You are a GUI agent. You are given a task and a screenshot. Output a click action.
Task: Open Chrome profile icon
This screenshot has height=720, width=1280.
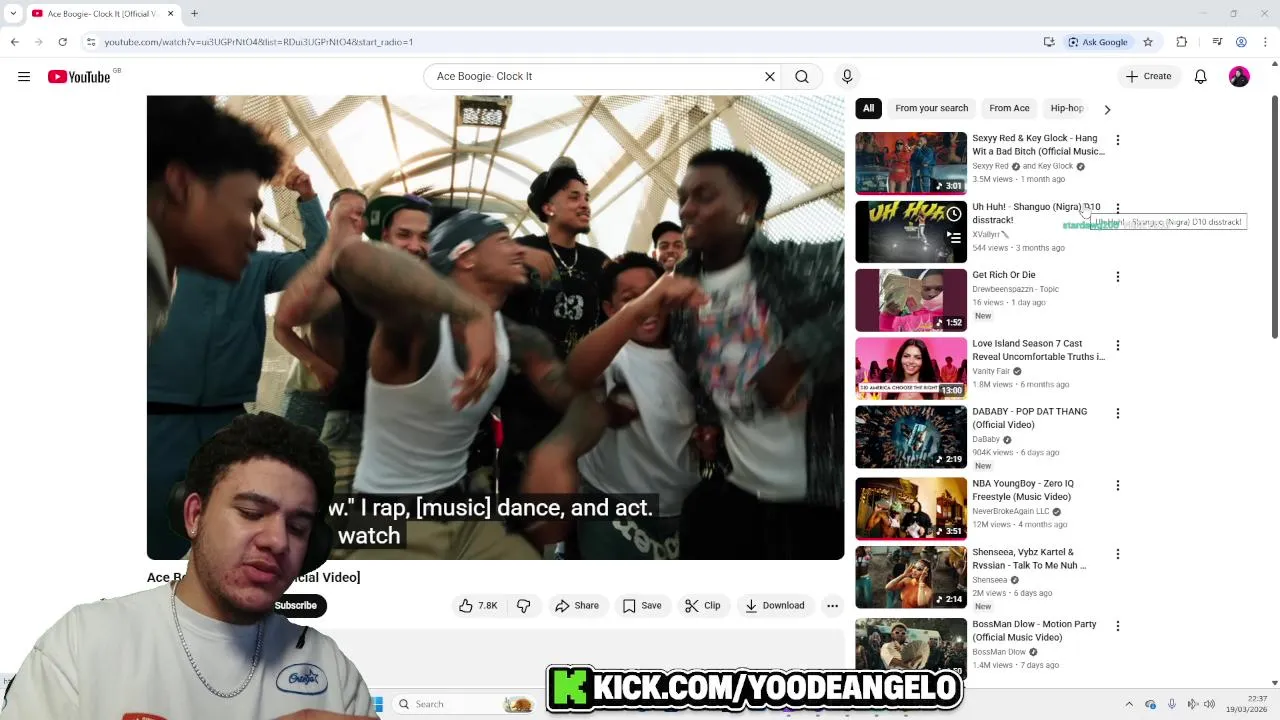coord(1241,42)
